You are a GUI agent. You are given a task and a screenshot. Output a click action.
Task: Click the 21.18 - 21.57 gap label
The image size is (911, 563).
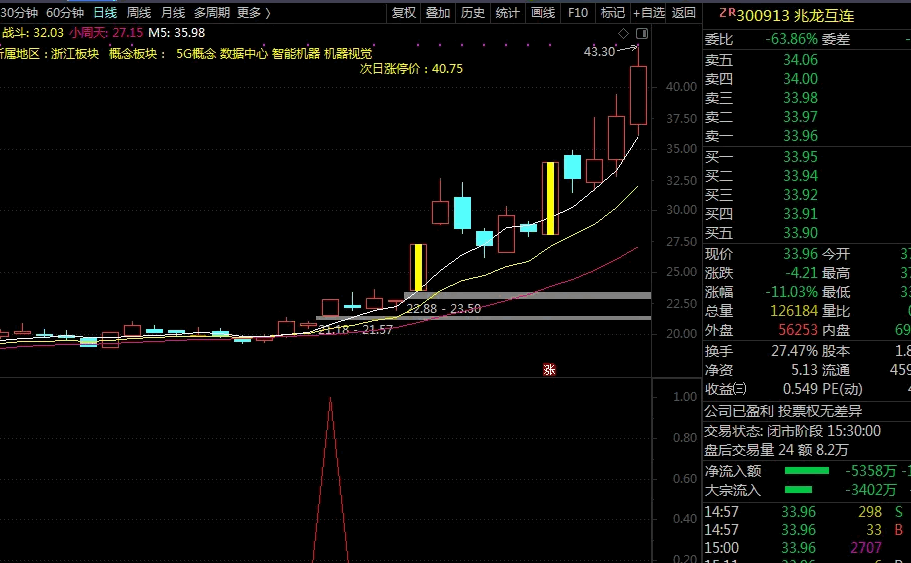click(x=356, y=329)
